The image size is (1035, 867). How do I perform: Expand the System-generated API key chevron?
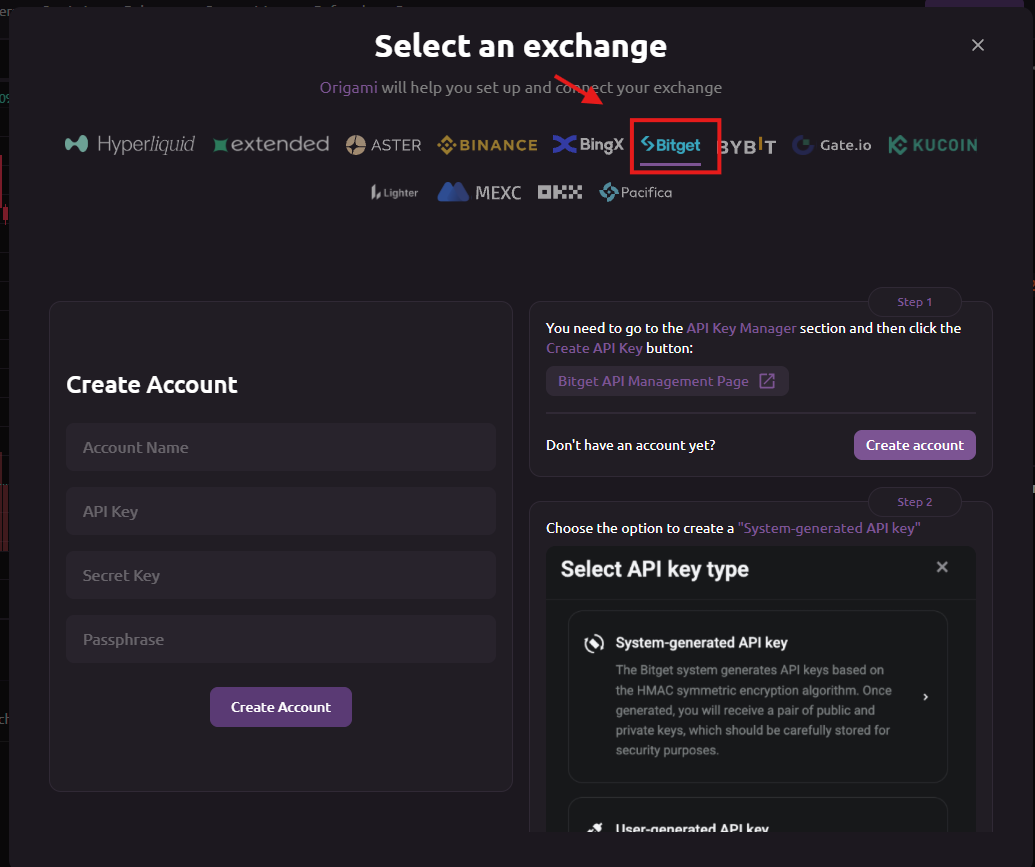coord(925,697)
